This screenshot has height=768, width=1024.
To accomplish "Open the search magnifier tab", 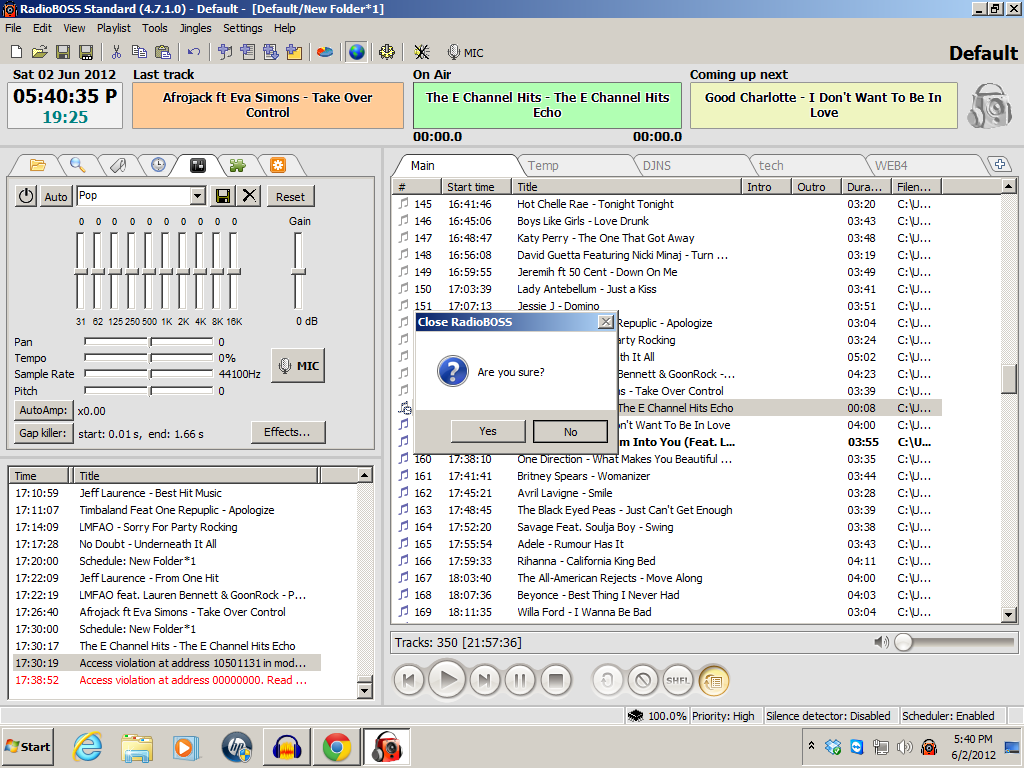I will pos(77,165).
